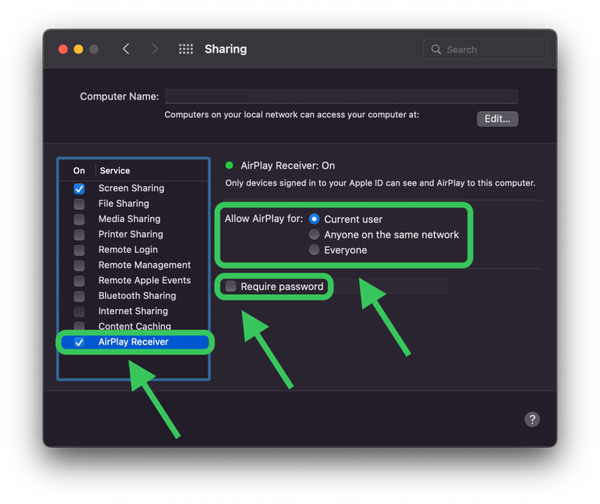Image resolution: width=600 pixels, height=504 pixels.
Task: Turn on the Remote Management checkbox
Action: (x=79, y=265)
